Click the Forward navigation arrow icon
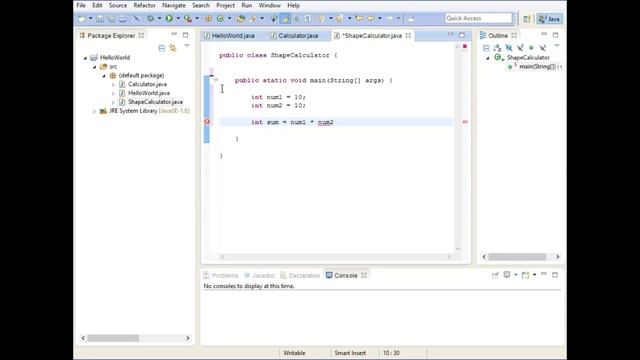The height and width of the screenshot is (360, 640). (x=389, y=18)
